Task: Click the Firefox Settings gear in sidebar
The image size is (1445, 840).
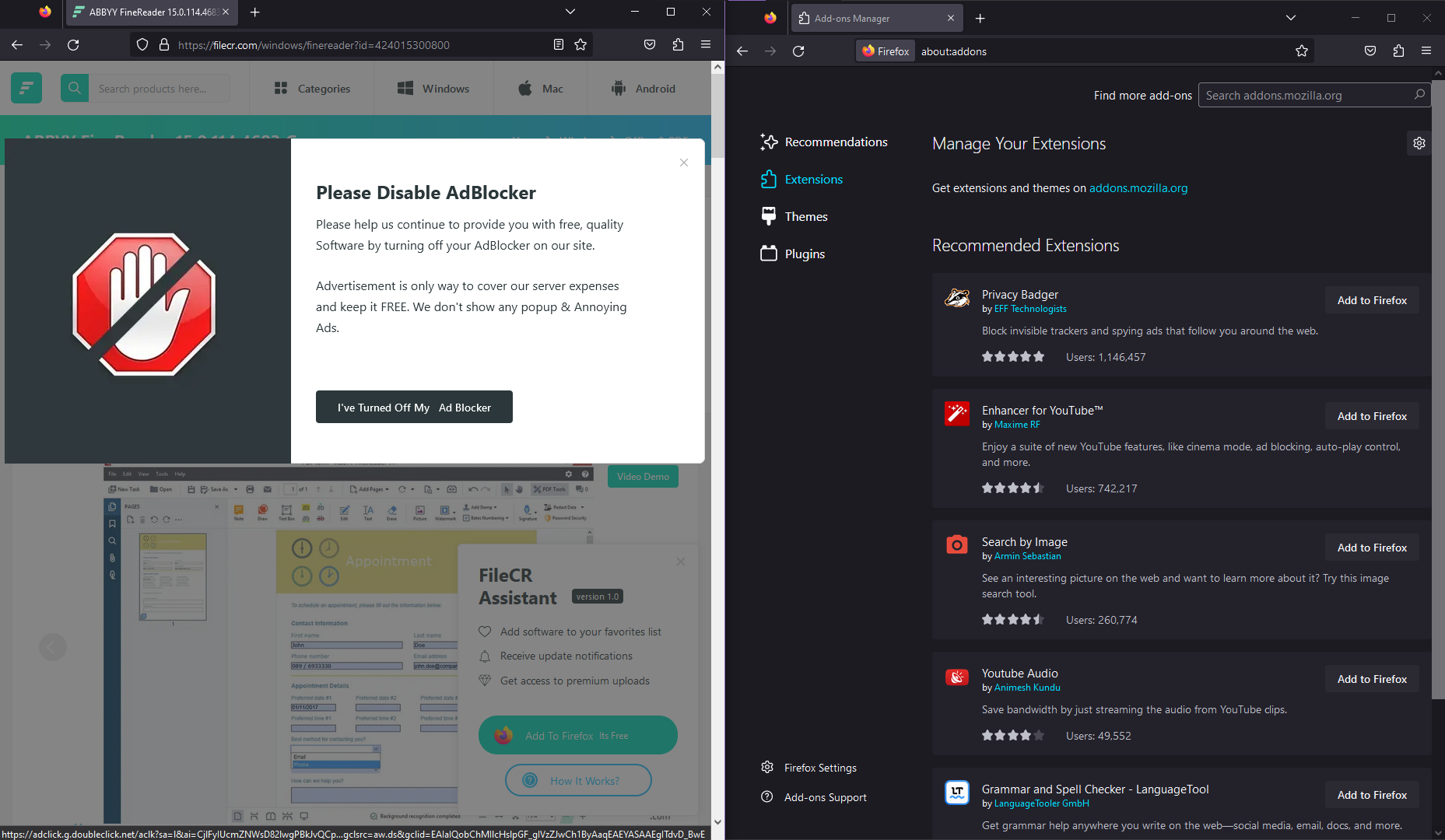Action: tap(767, 767)
